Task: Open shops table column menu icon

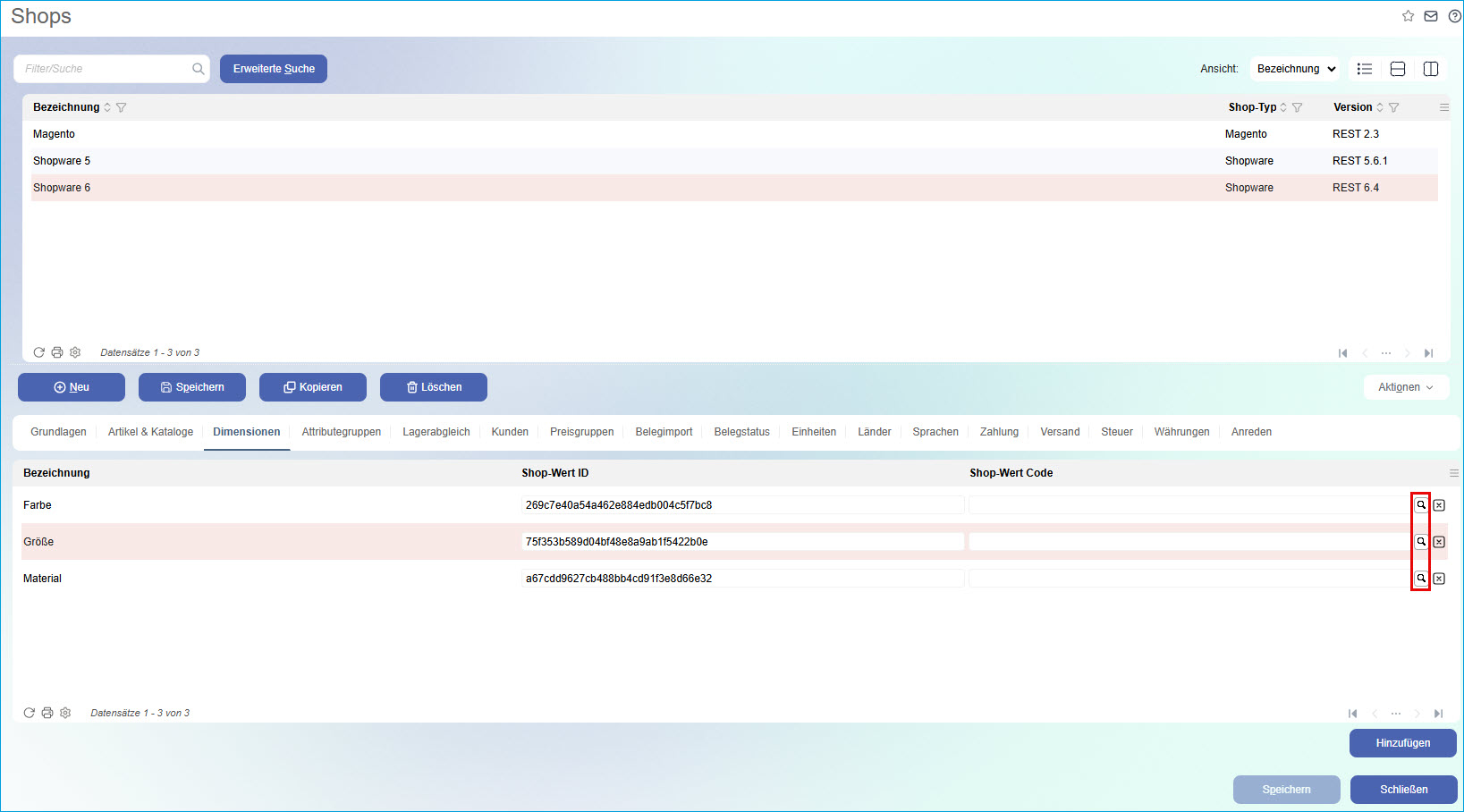Action: click(1443, 107)
